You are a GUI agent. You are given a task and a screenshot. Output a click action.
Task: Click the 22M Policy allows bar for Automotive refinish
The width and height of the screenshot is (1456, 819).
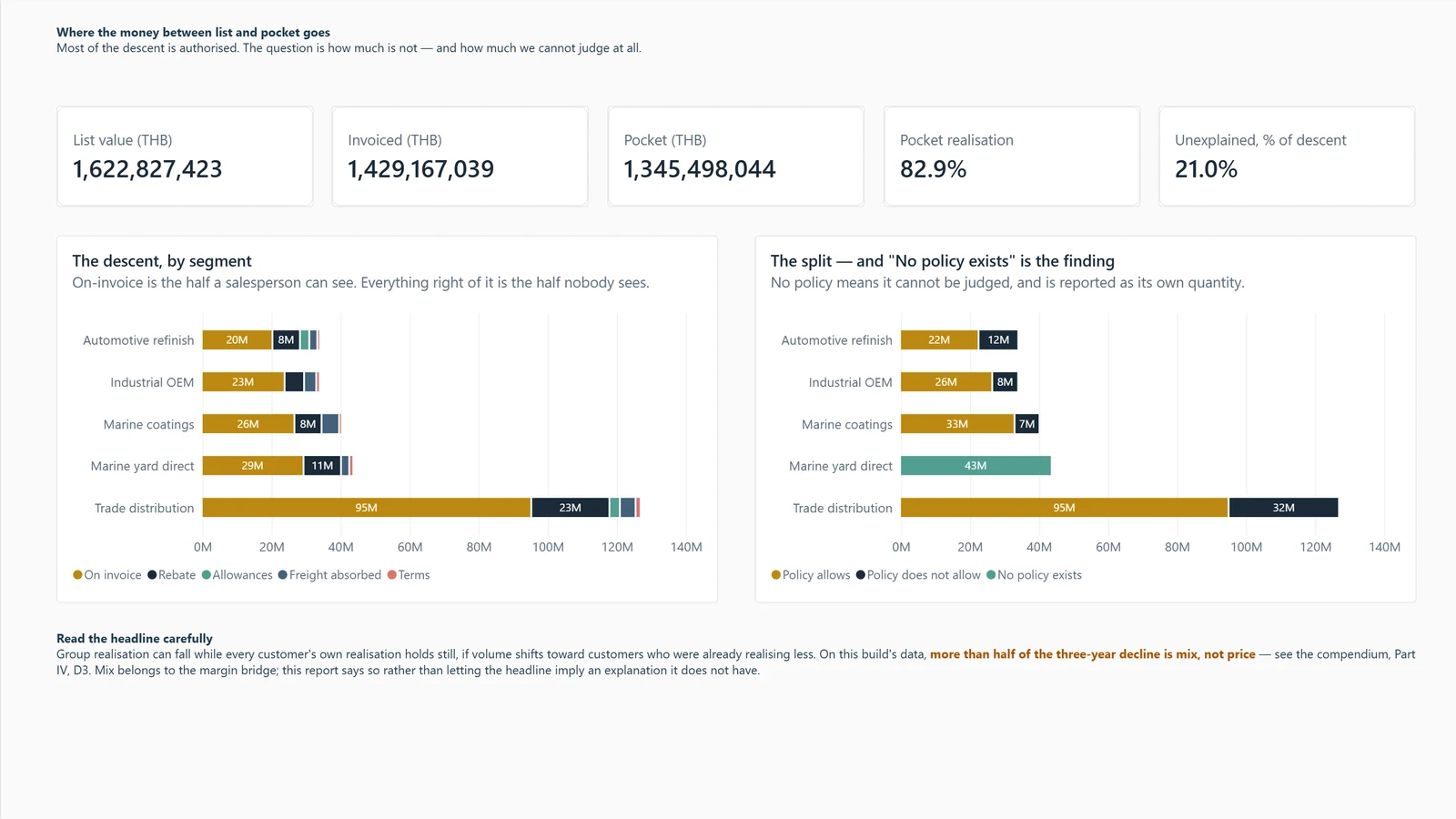[x=939, y=340]
